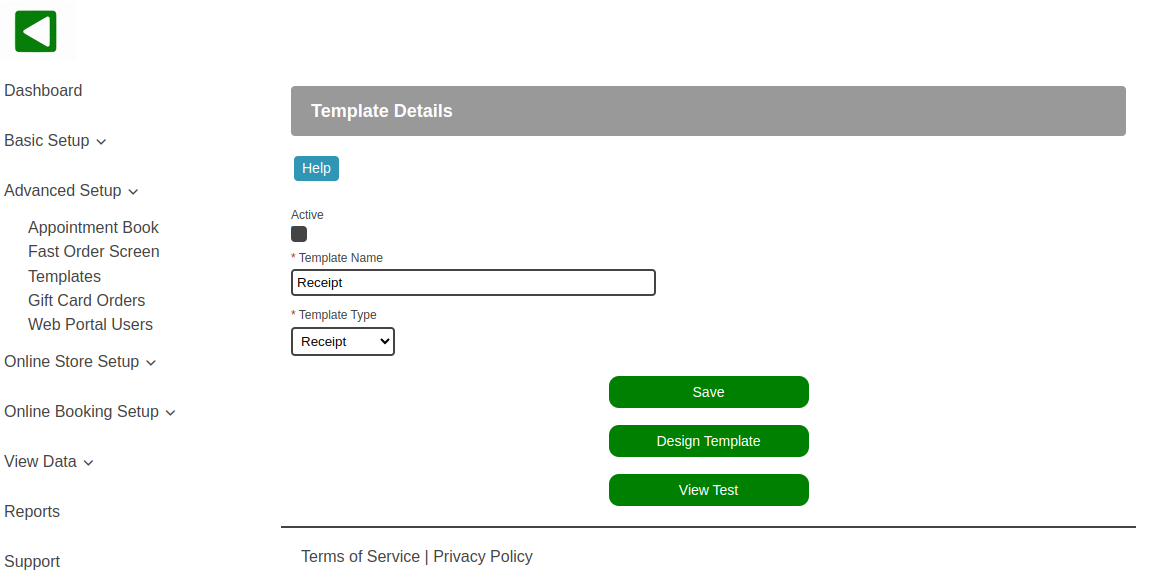The height and width of the screenshot is (578, 1151).
Task: Open the Support page
Action: click(32, 561)
